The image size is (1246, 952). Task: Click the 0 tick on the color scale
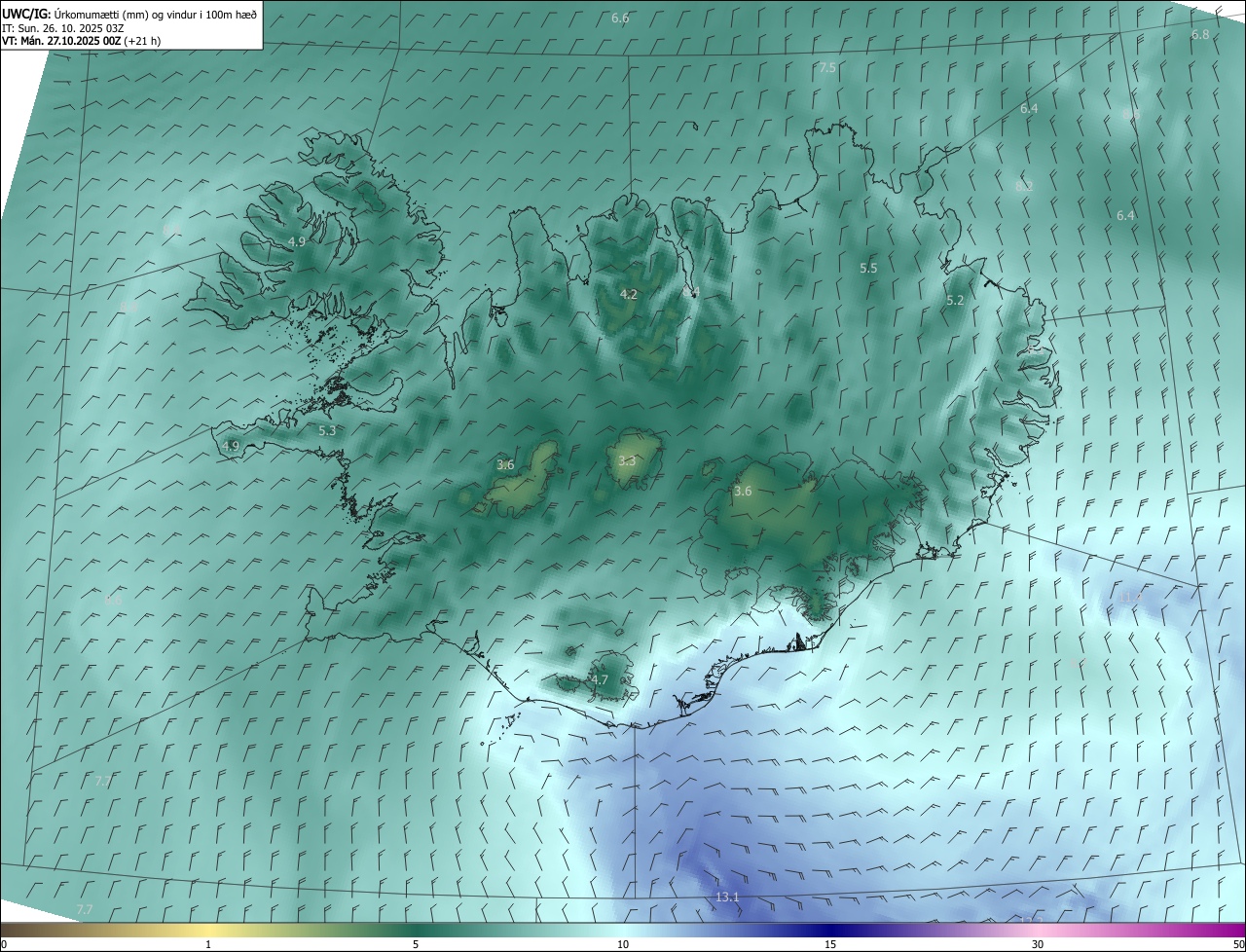coord(4,944)
